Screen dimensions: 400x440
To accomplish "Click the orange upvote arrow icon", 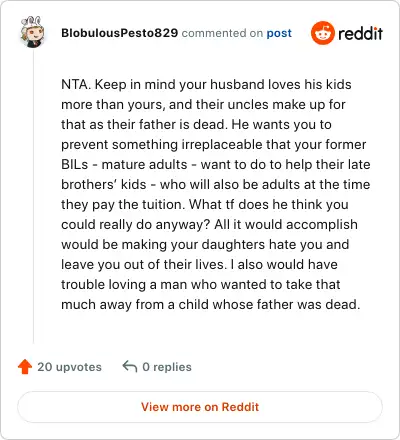I will [25, 367].
